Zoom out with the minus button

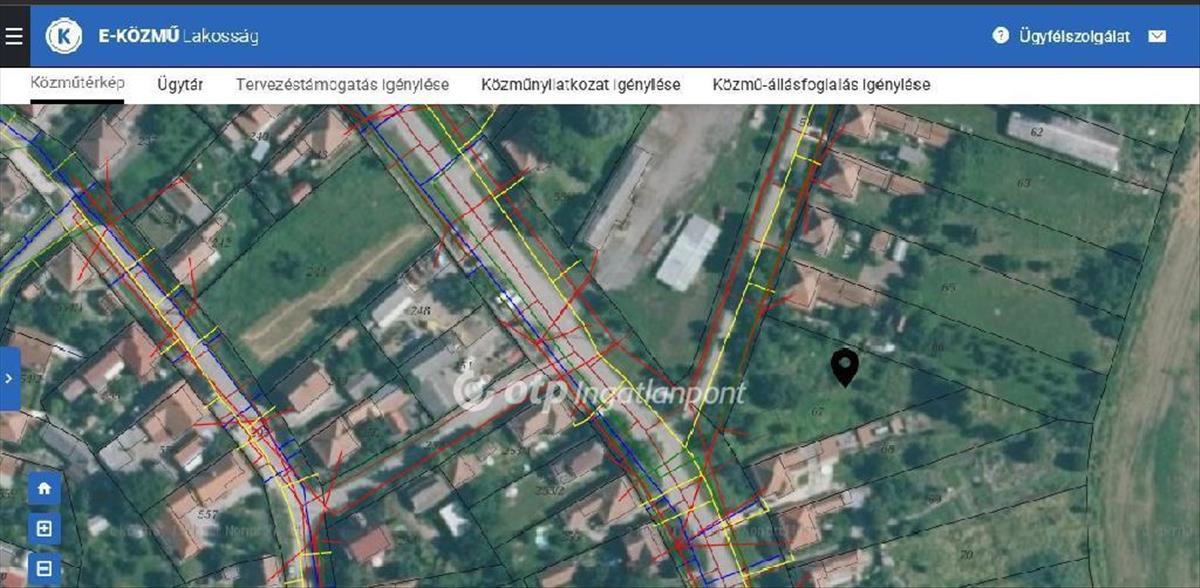click(x=44, y=568)
